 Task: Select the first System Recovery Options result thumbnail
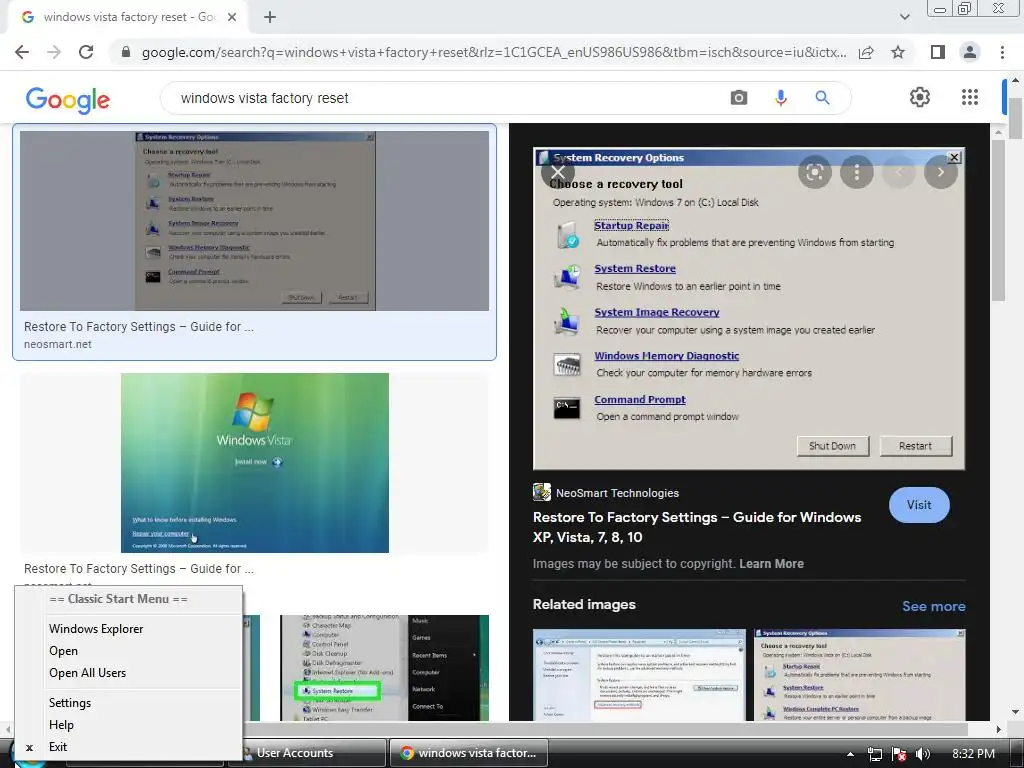point(254,221)
